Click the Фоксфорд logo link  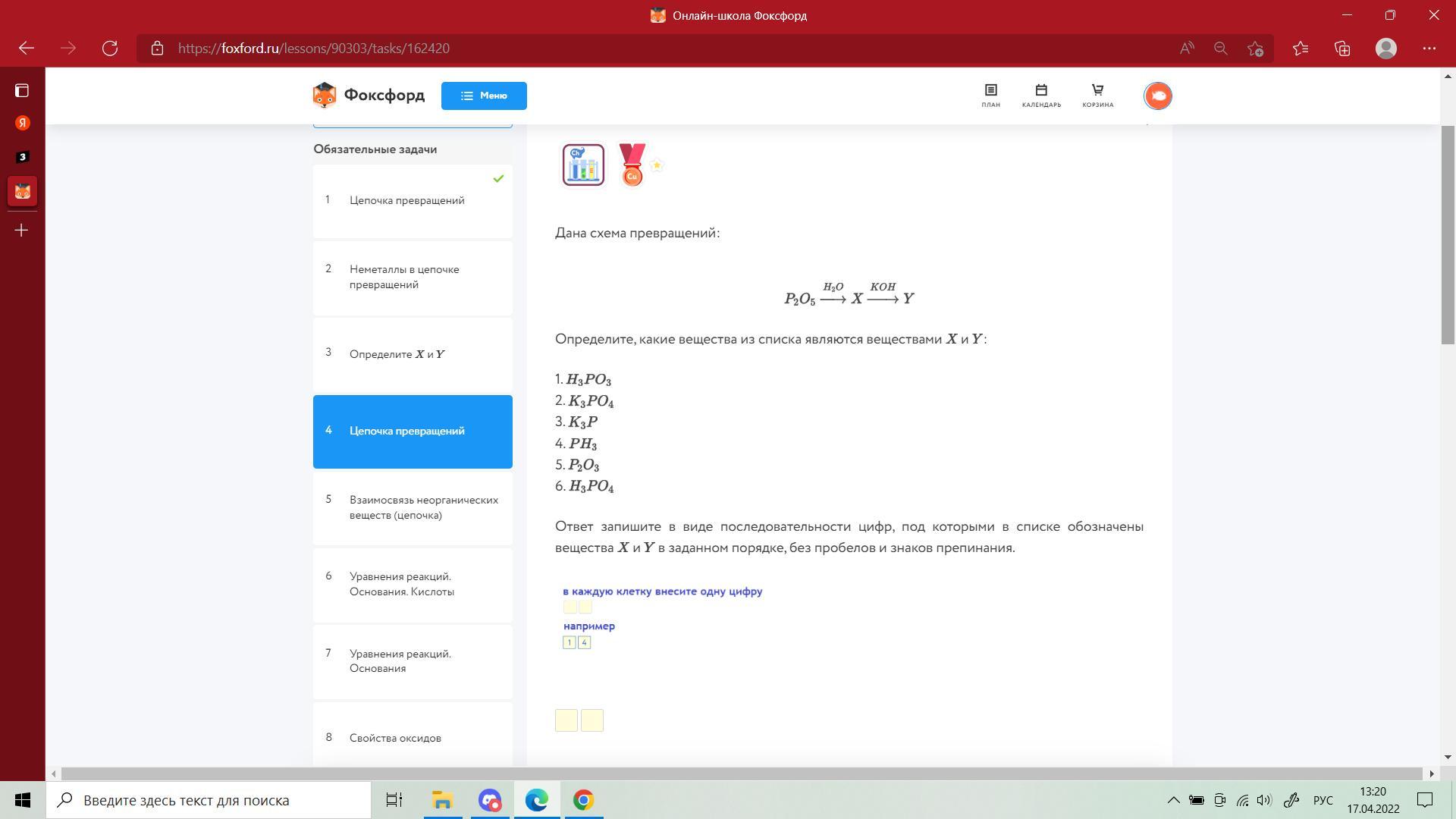point(369,96)
